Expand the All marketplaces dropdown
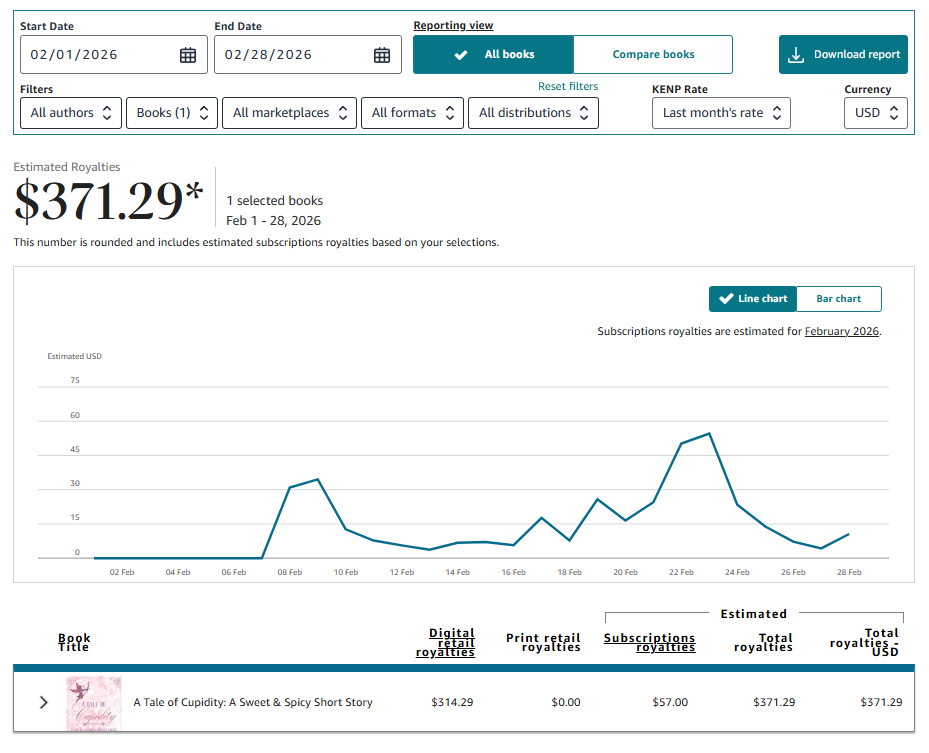 (x=291, y=113)
